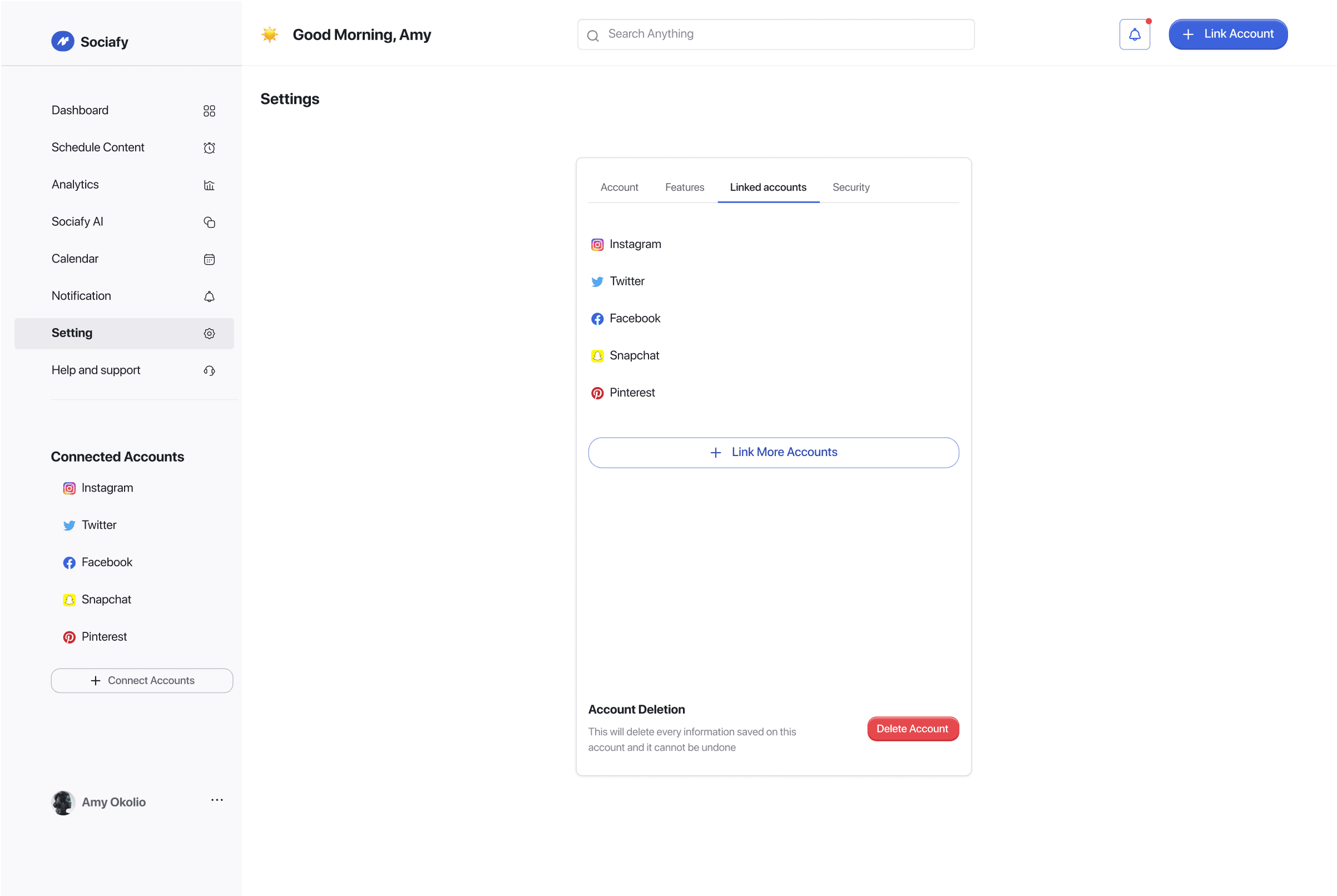Click the Calendar icon in sidebar

click(x=209, y=259)
